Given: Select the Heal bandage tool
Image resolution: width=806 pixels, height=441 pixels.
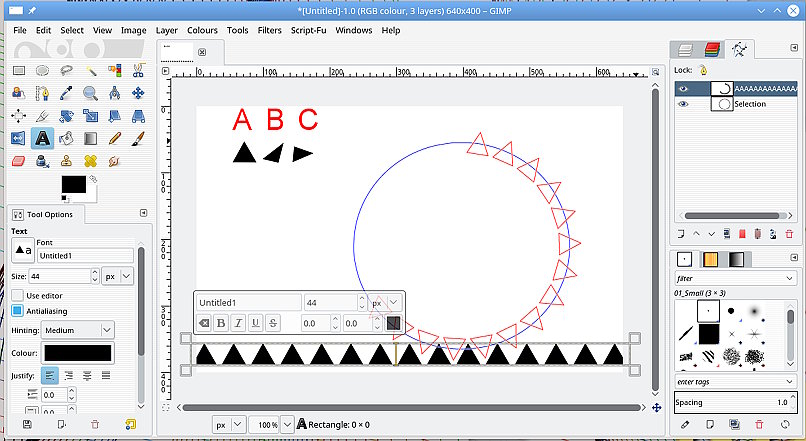Looking at the screenshot, I should click(90, 161).
